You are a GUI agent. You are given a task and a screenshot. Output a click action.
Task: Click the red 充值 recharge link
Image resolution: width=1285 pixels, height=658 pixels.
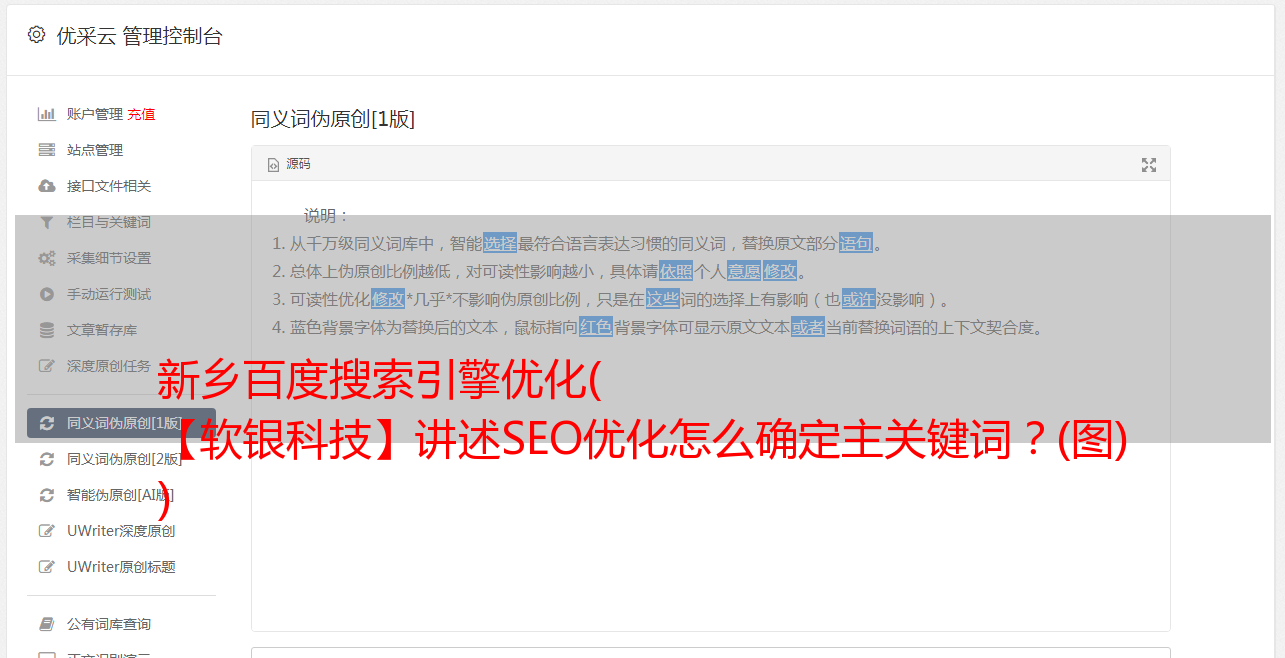coord(141,114)
